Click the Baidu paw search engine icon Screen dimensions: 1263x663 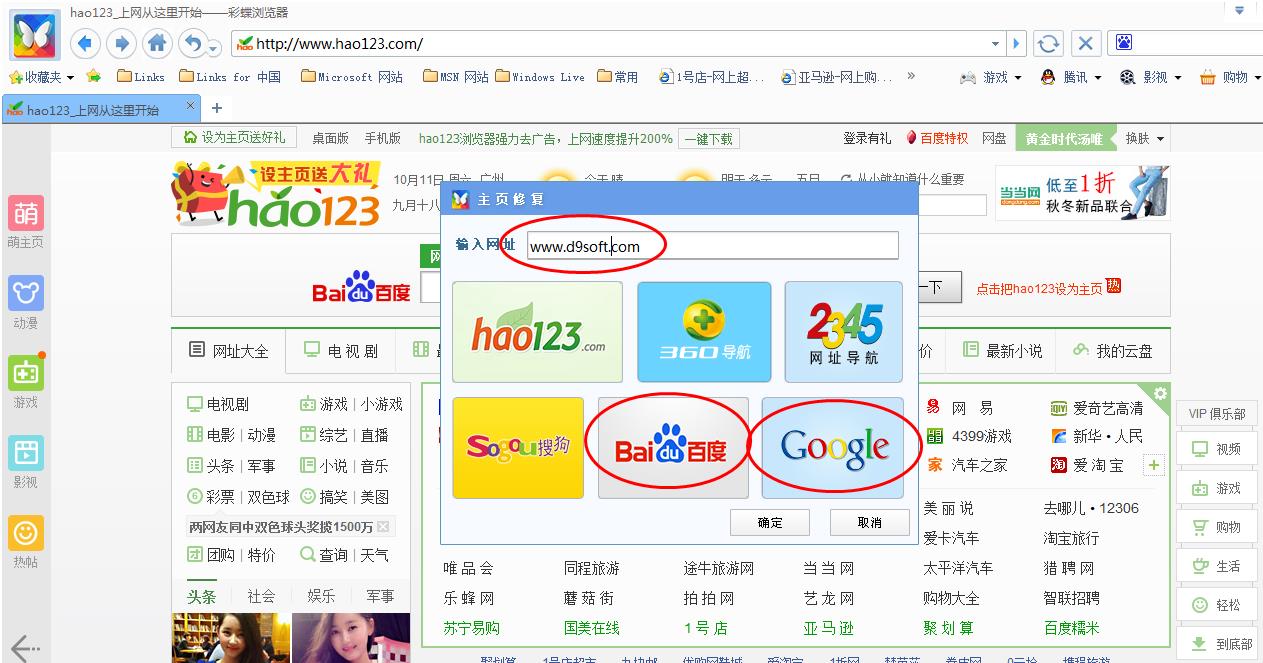coord(1124,43)
